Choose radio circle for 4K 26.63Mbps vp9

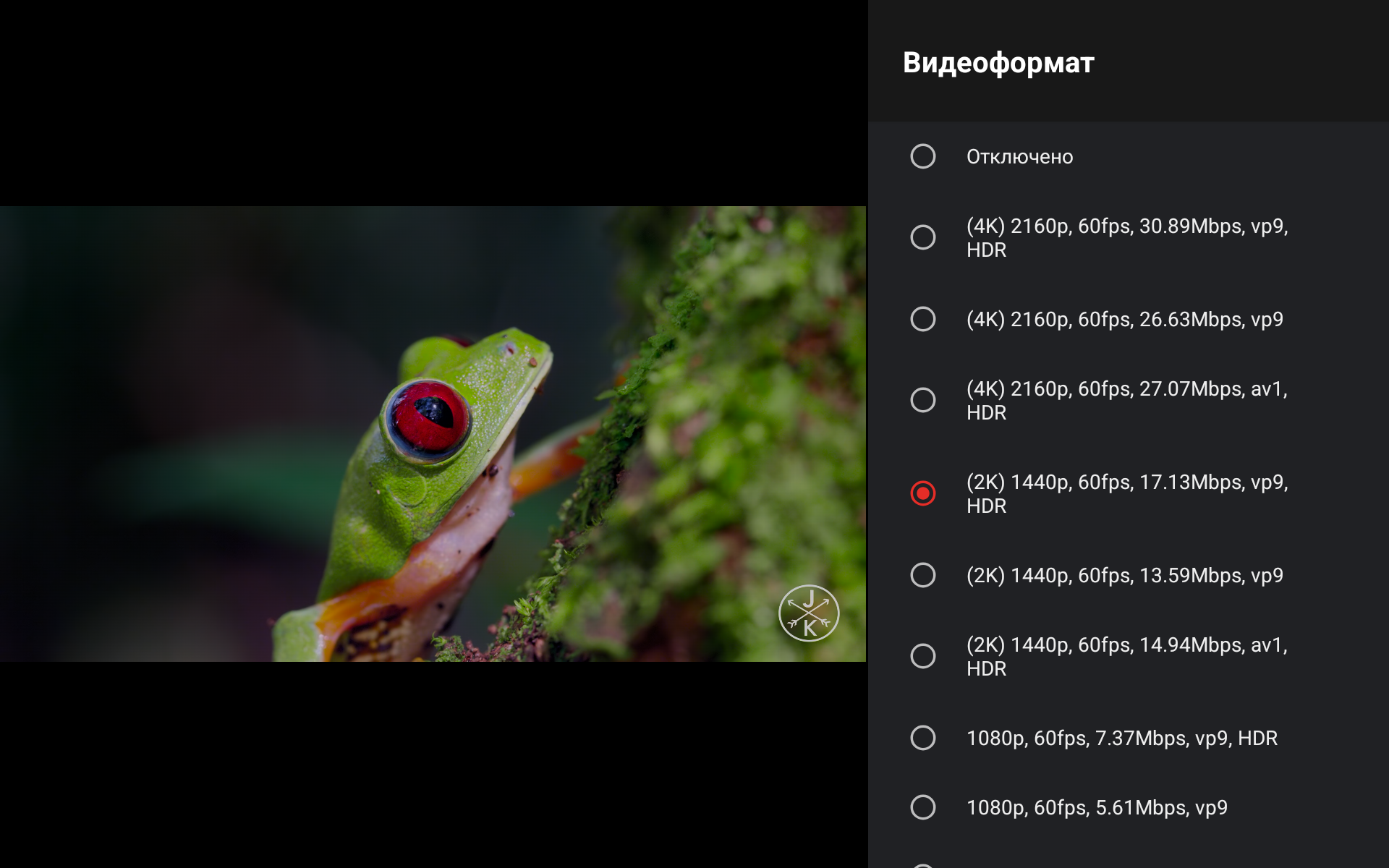[x=922, y=319]
